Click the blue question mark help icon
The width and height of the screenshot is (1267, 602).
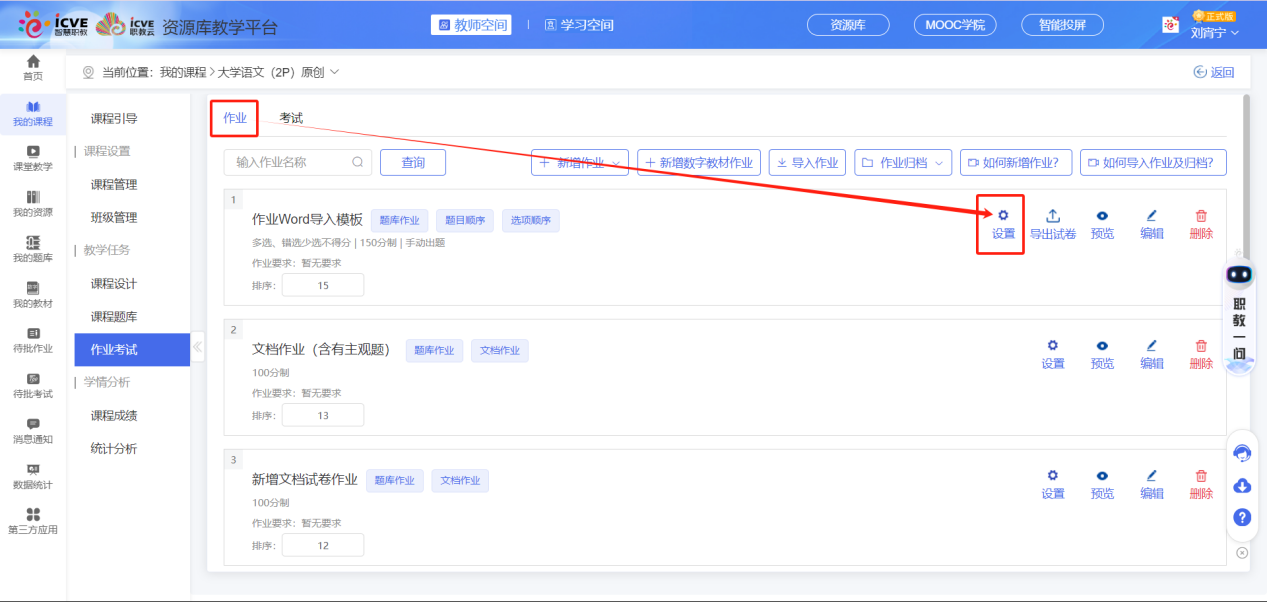(1242, 517)
